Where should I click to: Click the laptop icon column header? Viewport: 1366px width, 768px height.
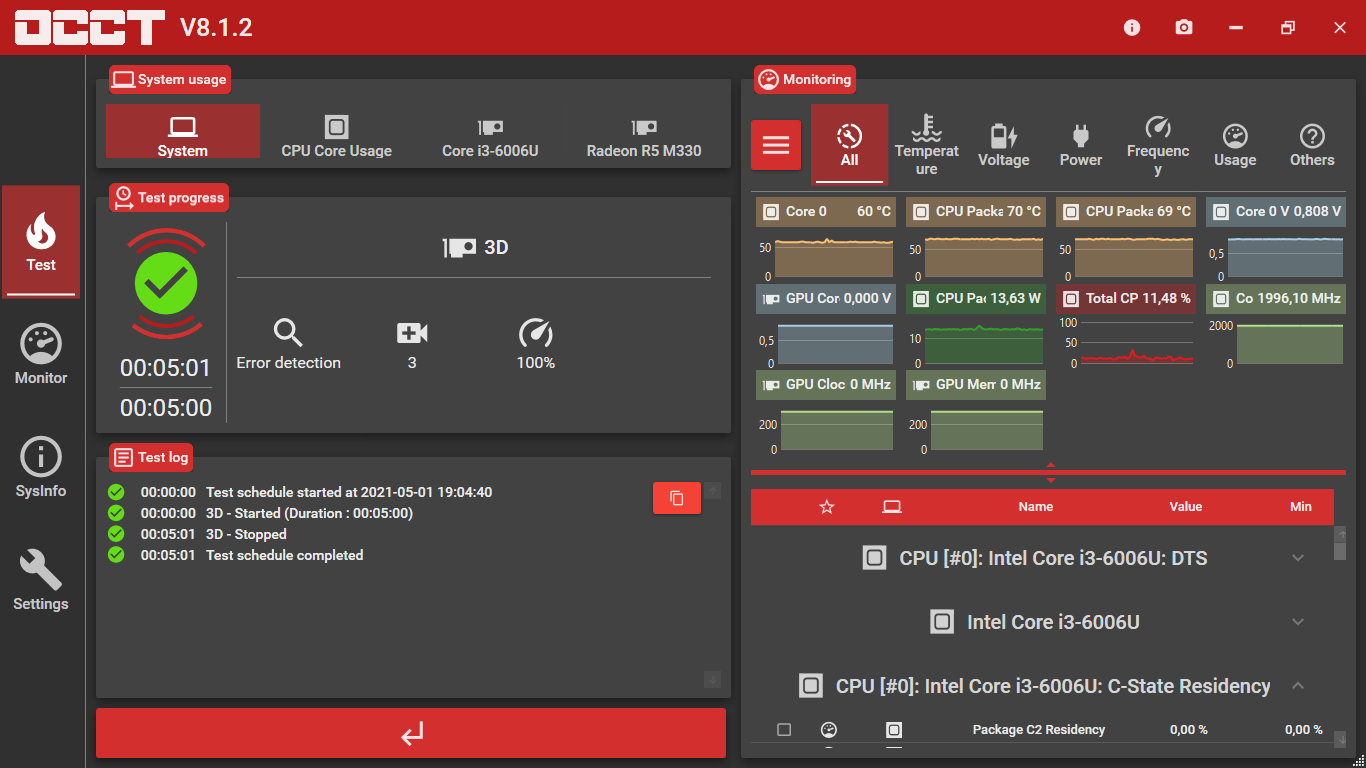click(892, 507)
